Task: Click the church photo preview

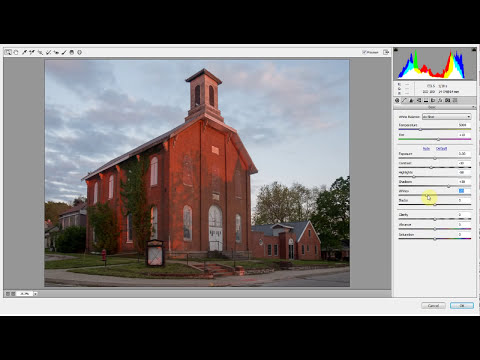Action: pos(197,173)
